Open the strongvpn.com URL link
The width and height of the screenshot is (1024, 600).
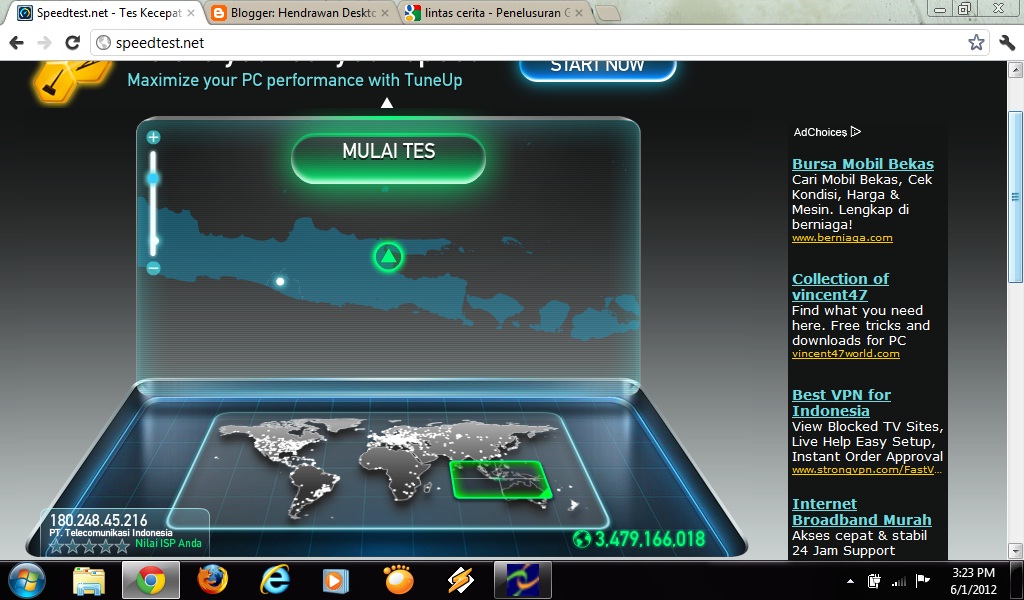[x=867, y=469]
